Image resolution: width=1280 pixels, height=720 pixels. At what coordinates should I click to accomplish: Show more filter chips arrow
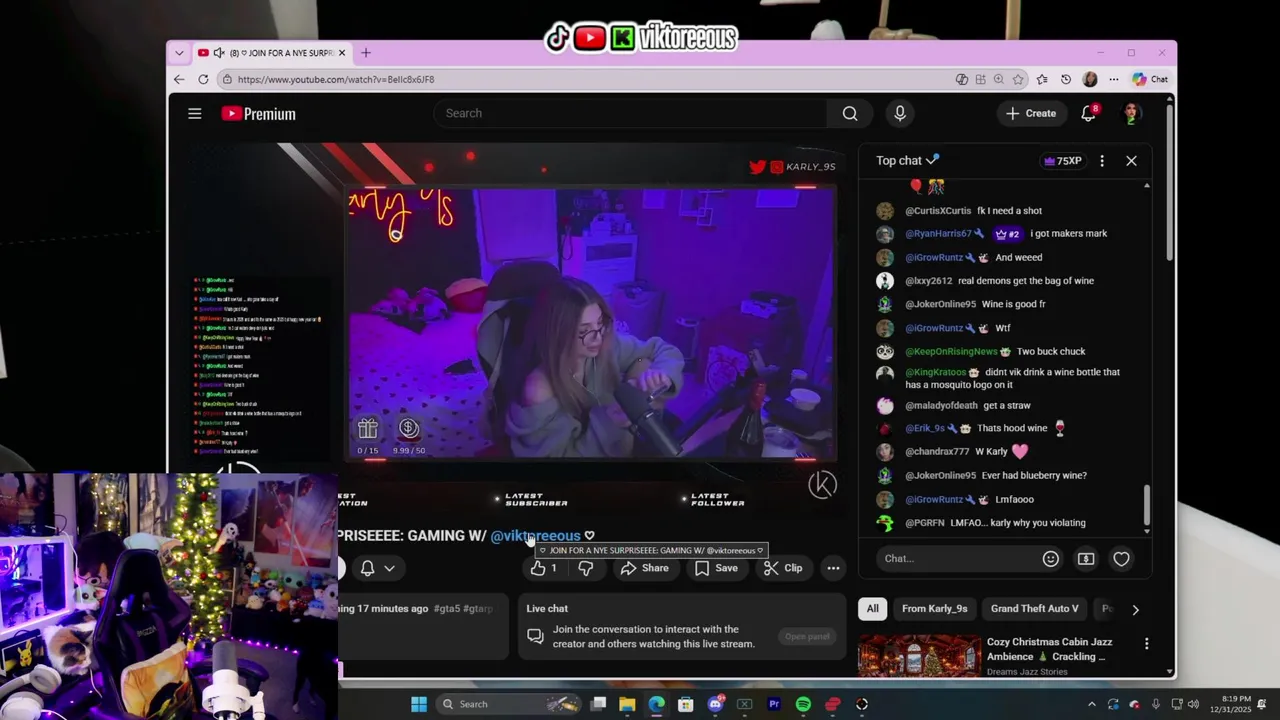[1135, 609]
